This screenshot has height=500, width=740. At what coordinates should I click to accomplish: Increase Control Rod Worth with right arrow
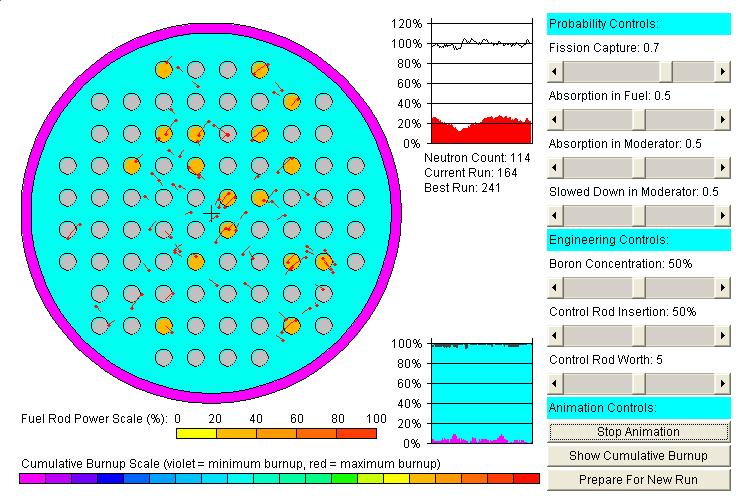tap(722, 383)
